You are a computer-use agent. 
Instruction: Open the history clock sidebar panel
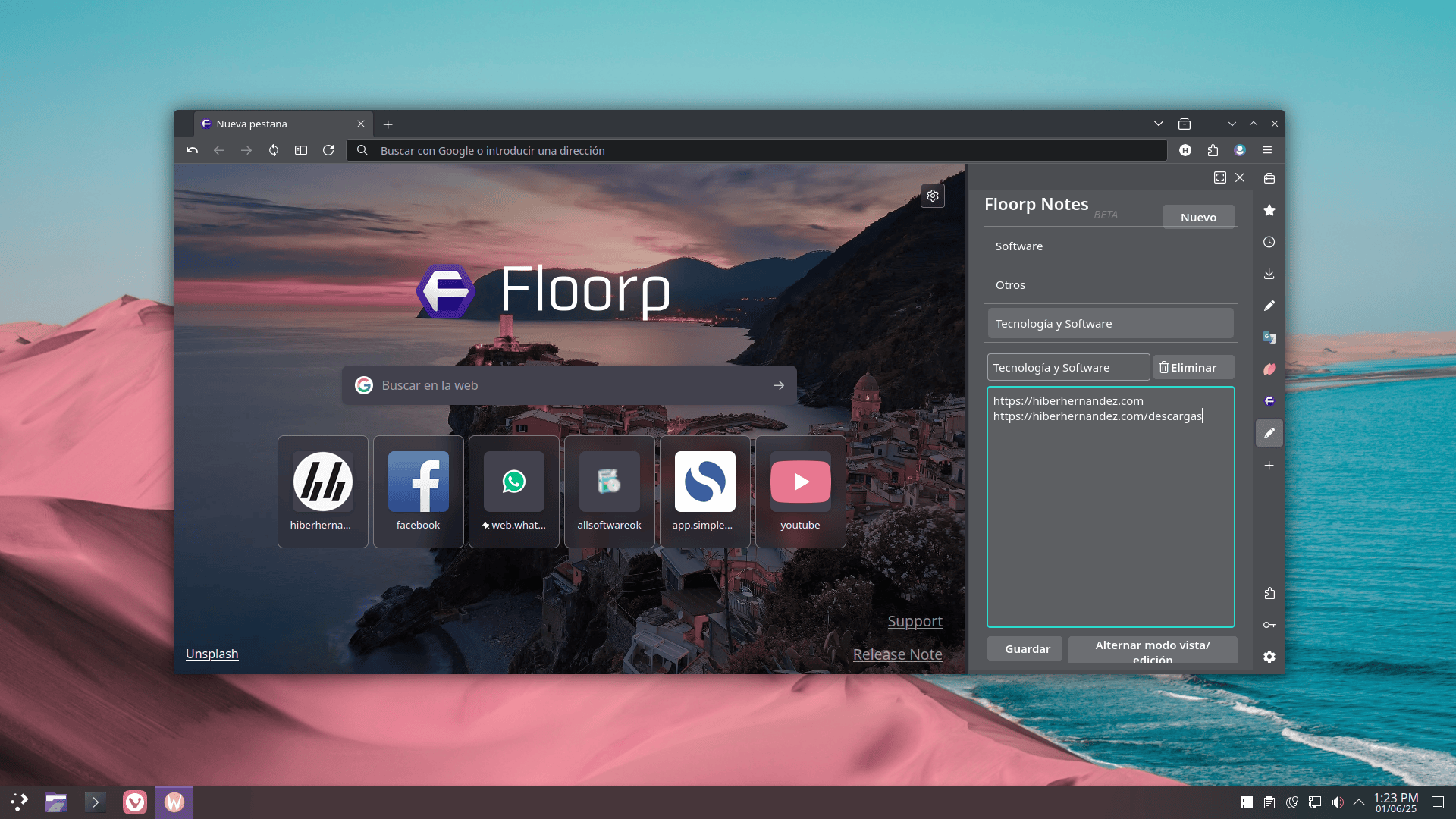[x=1269, y=242]
